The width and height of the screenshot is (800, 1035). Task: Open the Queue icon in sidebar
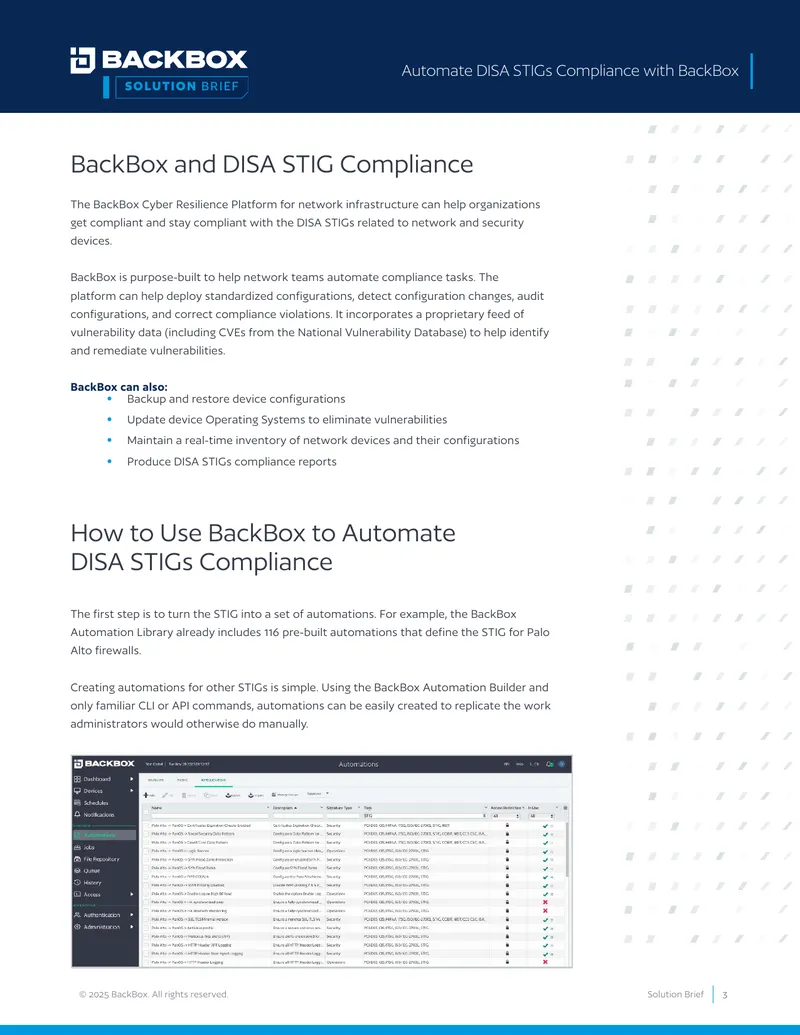[77, 871]
